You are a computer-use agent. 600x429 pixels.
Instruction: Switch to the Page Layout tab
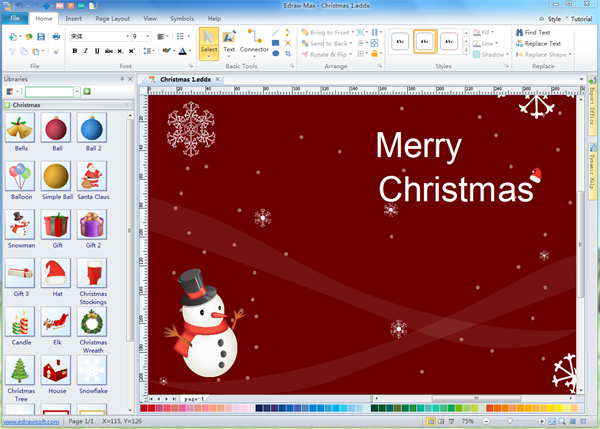pyautogui.click(x=112, y=18)
